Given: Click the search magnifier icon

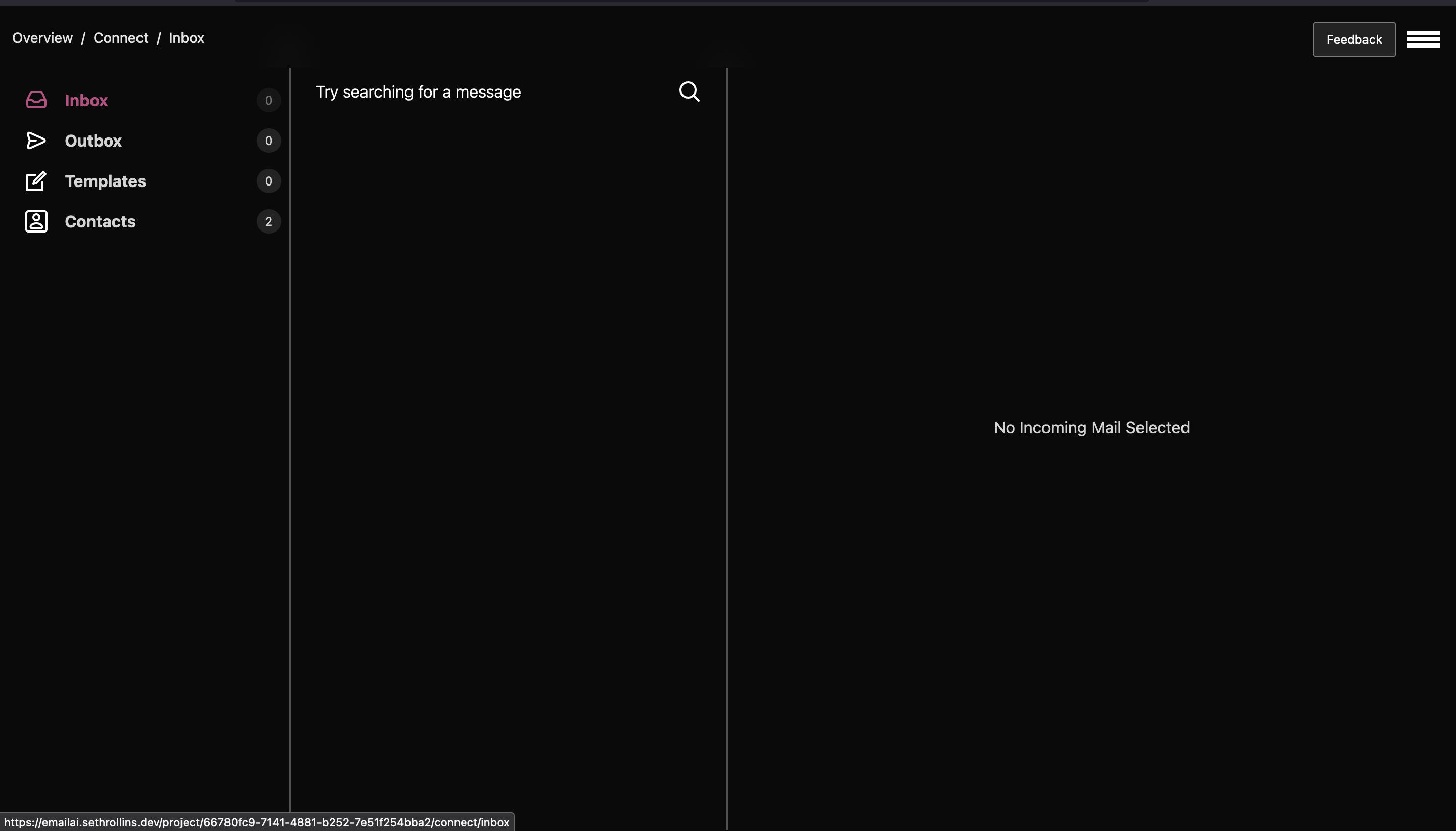Looking at the screenshot, I should [689, 91].
